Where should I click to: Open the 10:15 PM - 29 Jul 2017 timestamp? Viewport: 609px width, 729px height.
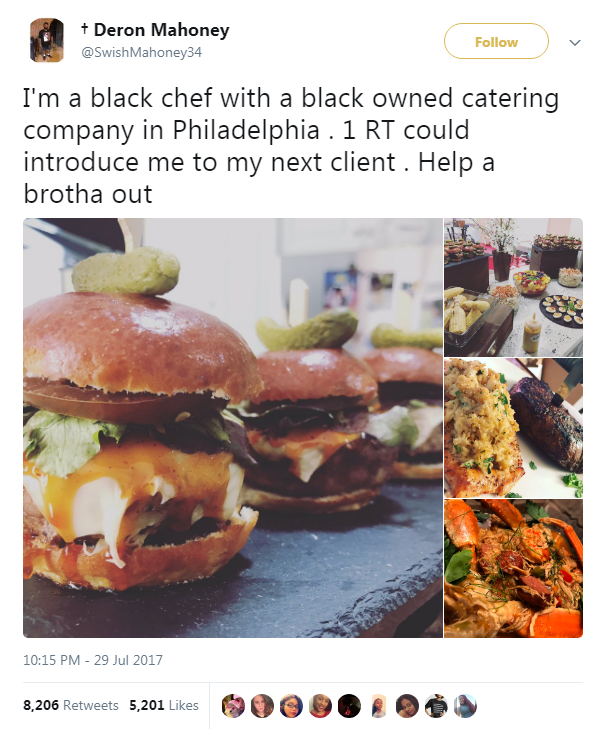(93, 660)
